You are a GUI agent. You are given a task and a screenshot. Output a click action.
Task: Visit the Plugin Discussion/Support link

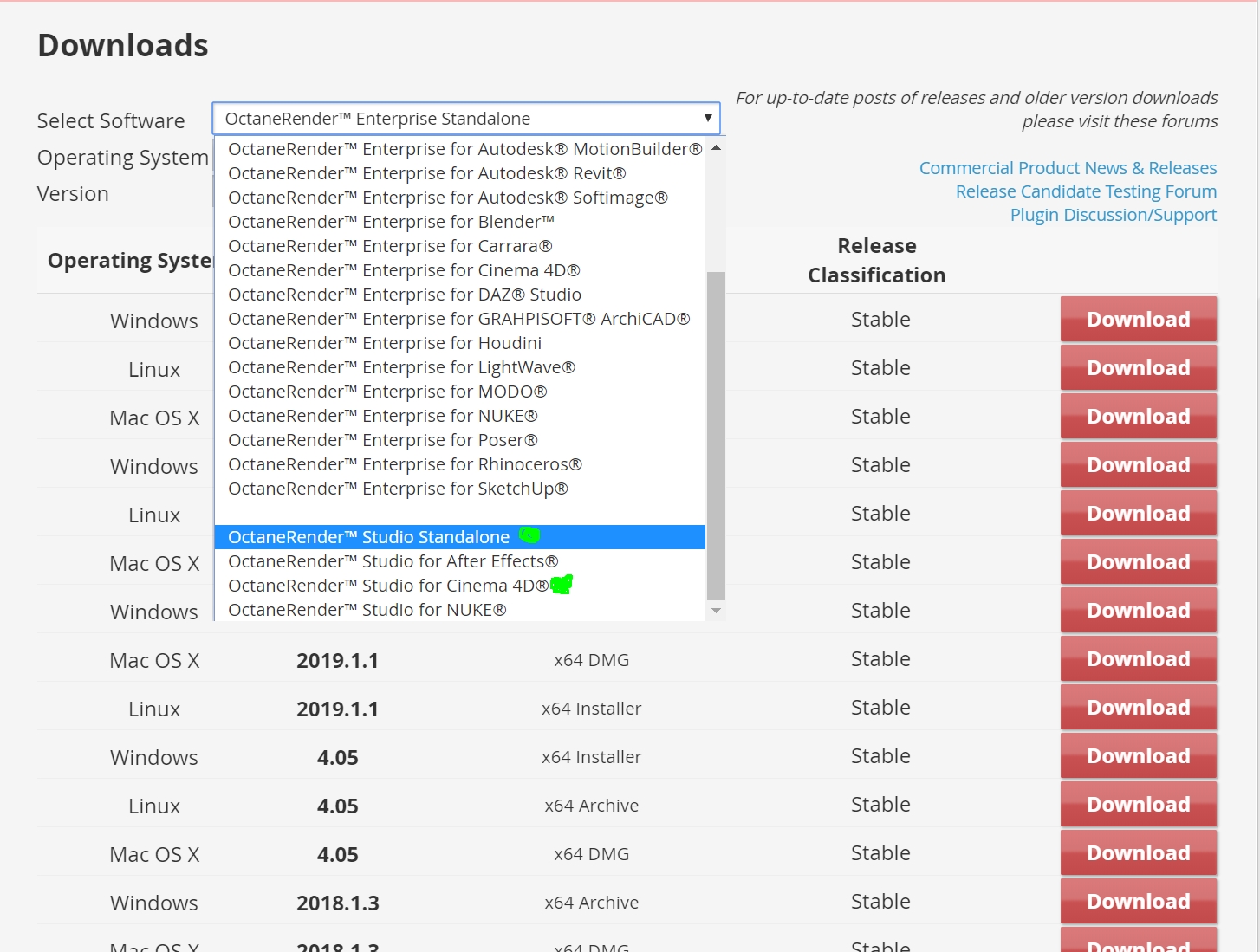[1113, 215]
